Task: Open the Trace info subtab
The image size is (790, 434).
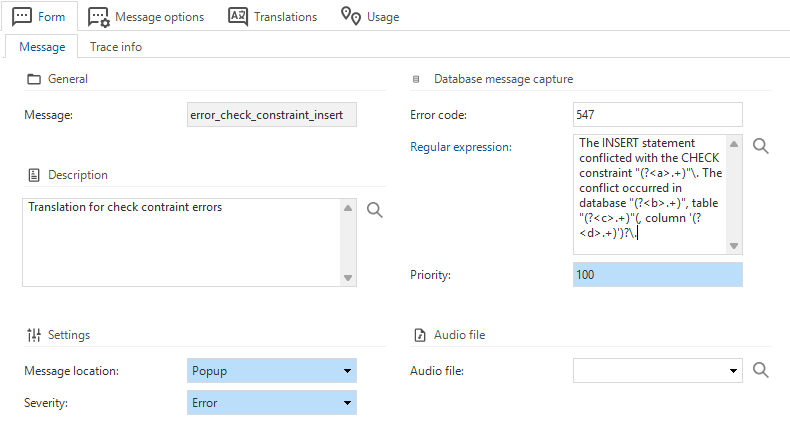Action: tap(115, 46)
